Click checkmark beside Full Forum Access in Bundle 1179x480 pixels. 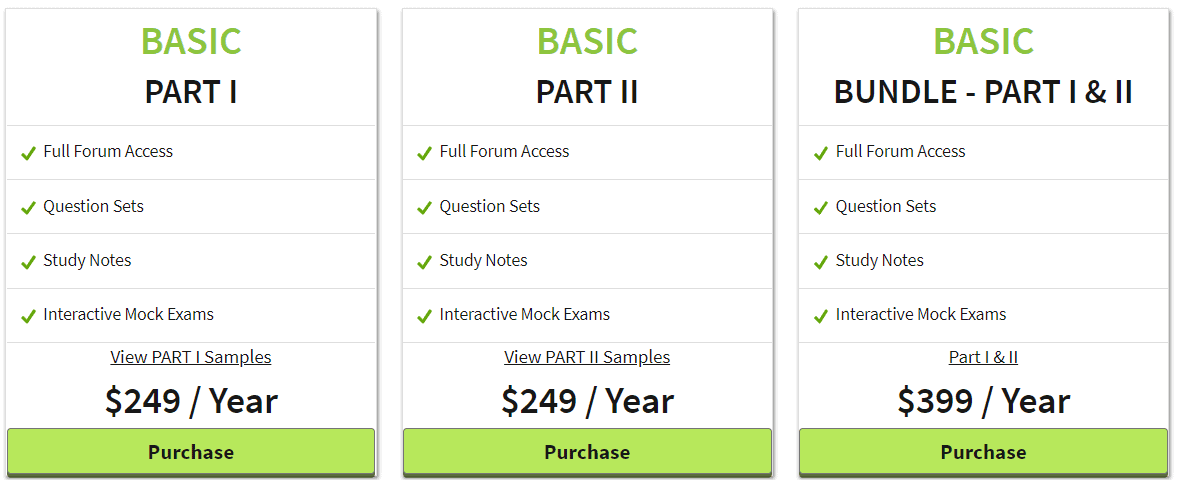pyautogui.click(x=821, y=153)
